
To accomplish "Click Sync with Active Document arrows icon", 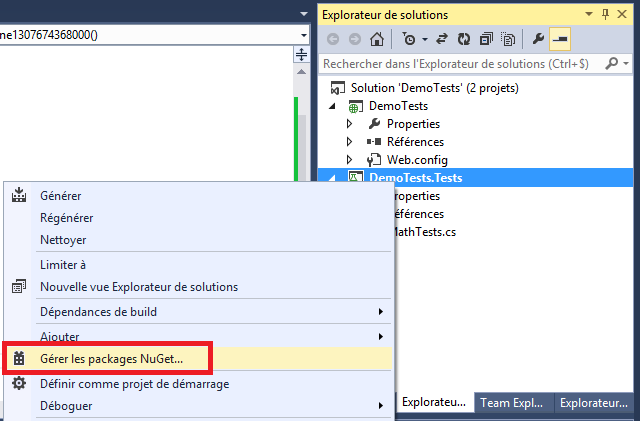I will coord(441,39).
